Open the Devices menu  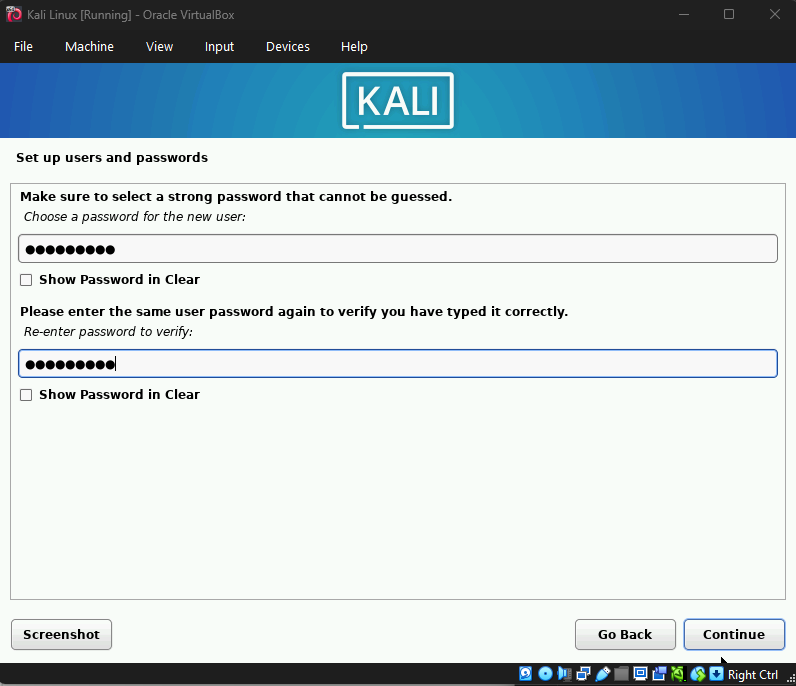click(x=288, y=47)
